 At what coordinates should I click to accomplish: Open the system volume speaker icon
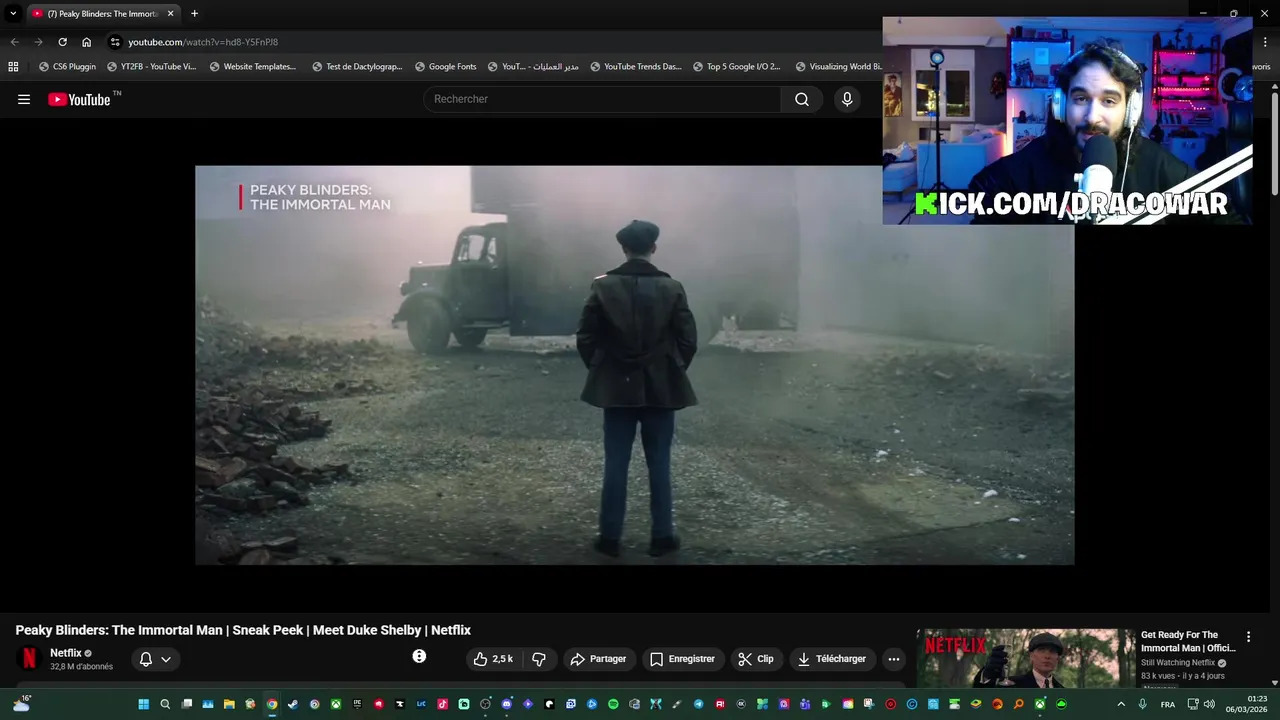1210,704
